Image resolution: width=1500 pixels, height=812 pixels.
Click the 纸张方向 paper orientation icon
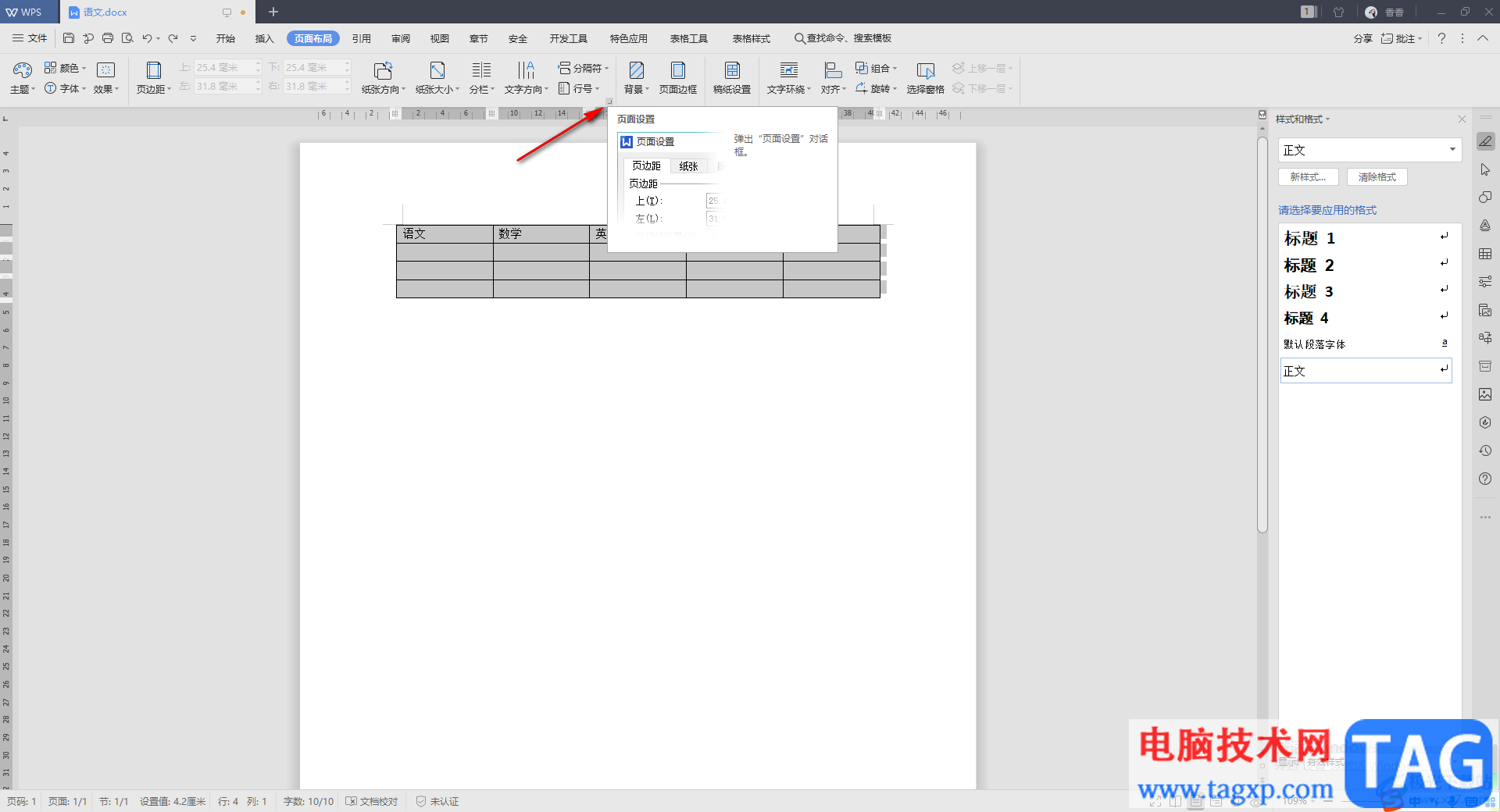point(383,70)
